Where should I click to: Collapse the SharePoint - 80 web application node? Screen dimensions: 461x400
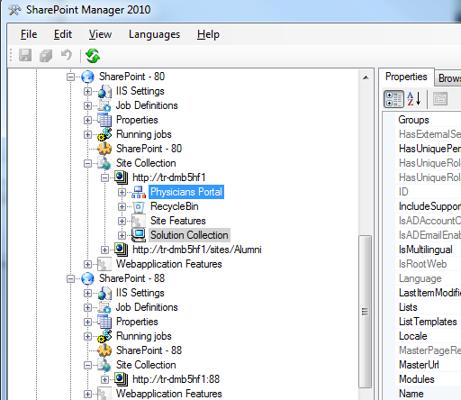click(71, 77)
